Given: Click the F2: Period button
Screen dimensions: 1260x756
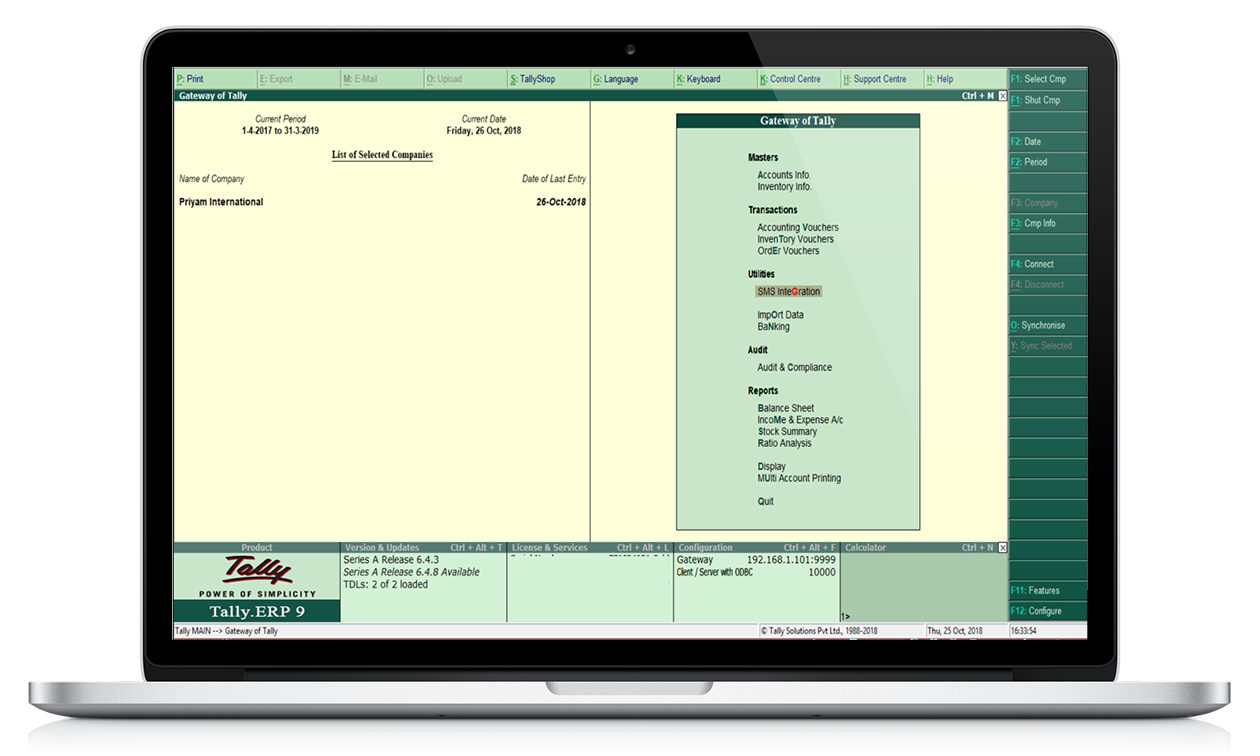Looking at the screenshot, I should (x=1047, y=162).
